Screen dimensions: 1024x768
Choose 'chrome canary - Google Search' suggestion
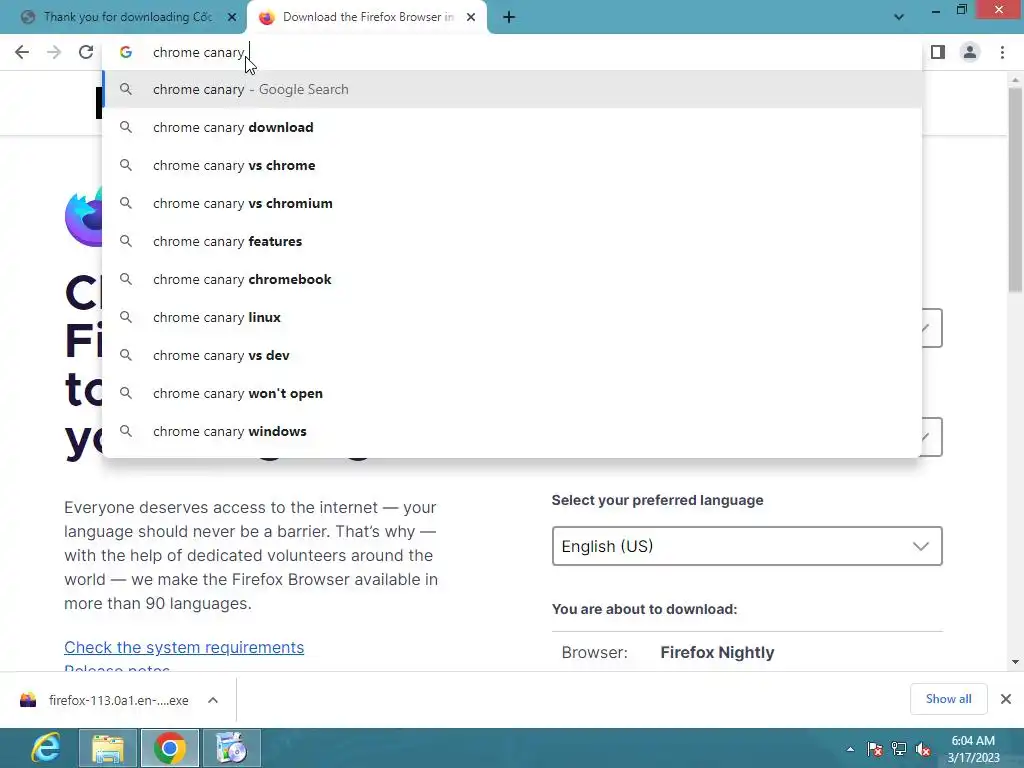[x=513, y=89]
